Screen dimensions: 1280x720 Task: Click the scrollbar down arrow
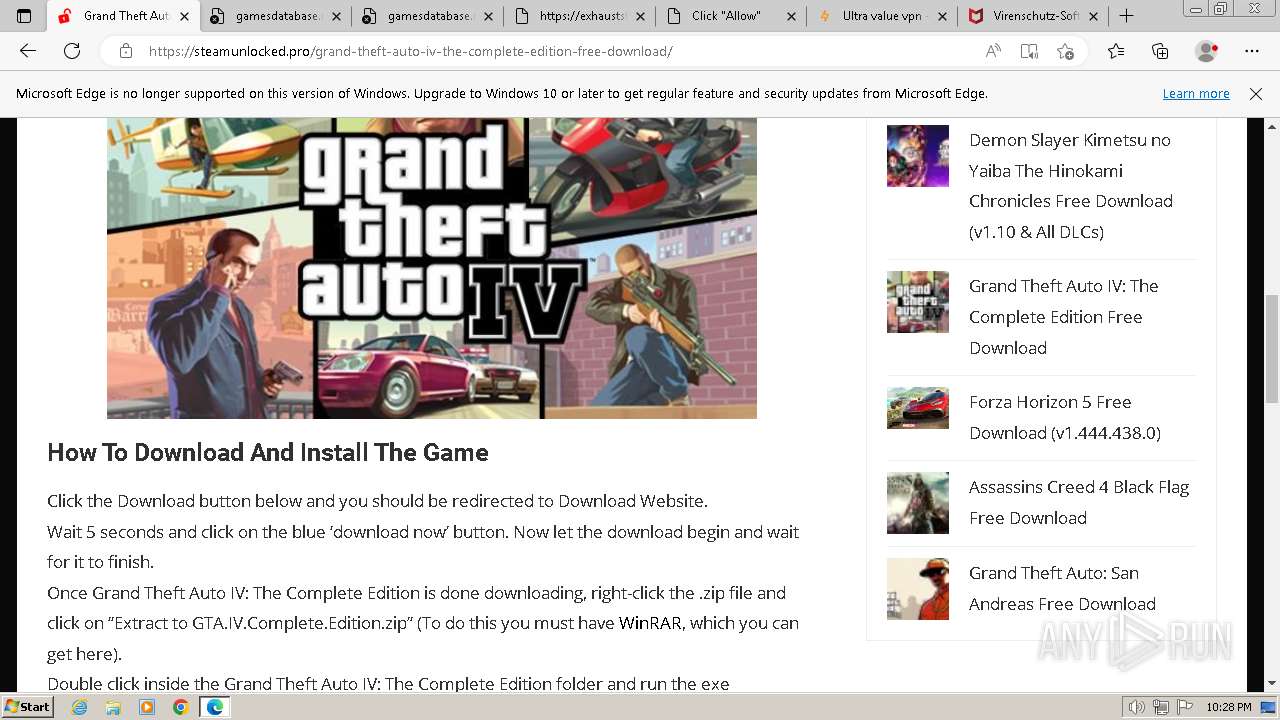1272,684
